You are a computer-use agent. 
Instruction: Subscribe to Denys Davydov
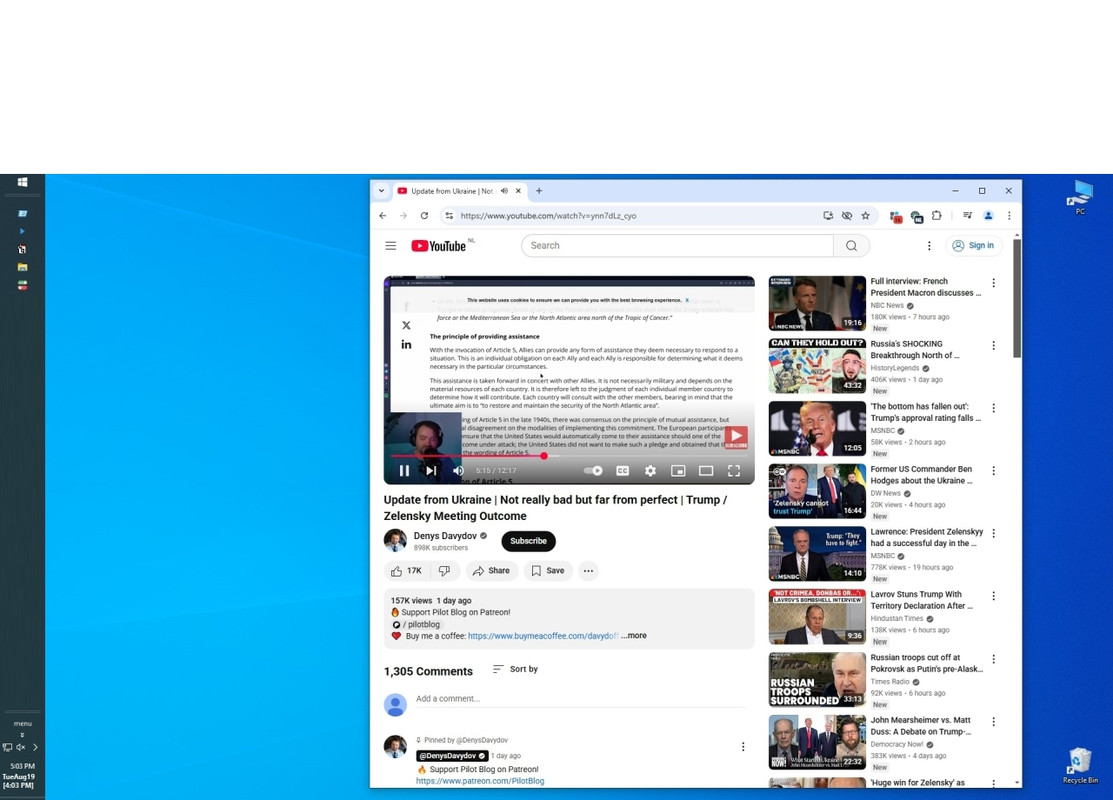click(529, 541)
